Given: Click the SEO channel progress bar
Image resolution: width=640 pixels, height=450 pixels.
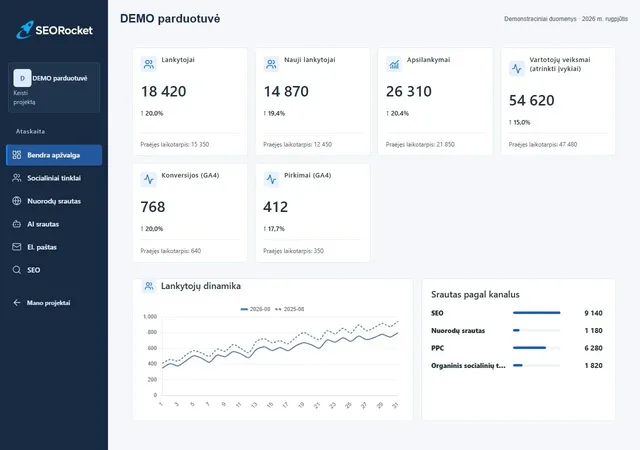Looking at the screenshot, I should pyautogui.click(x=536, y=313).
